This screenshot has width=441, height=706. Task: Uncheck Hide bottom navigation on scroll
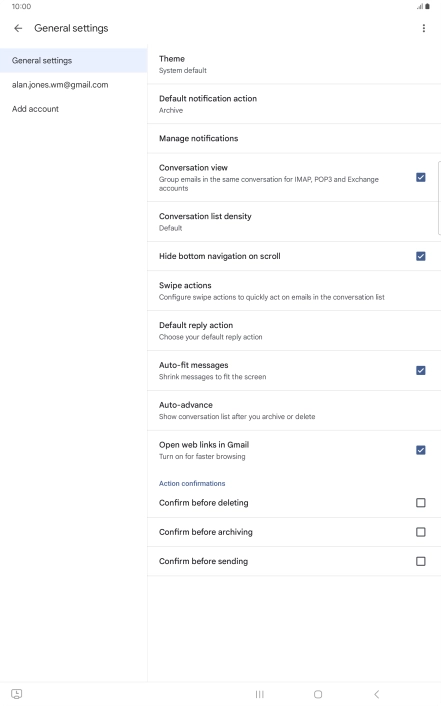[x=421, y=256]
